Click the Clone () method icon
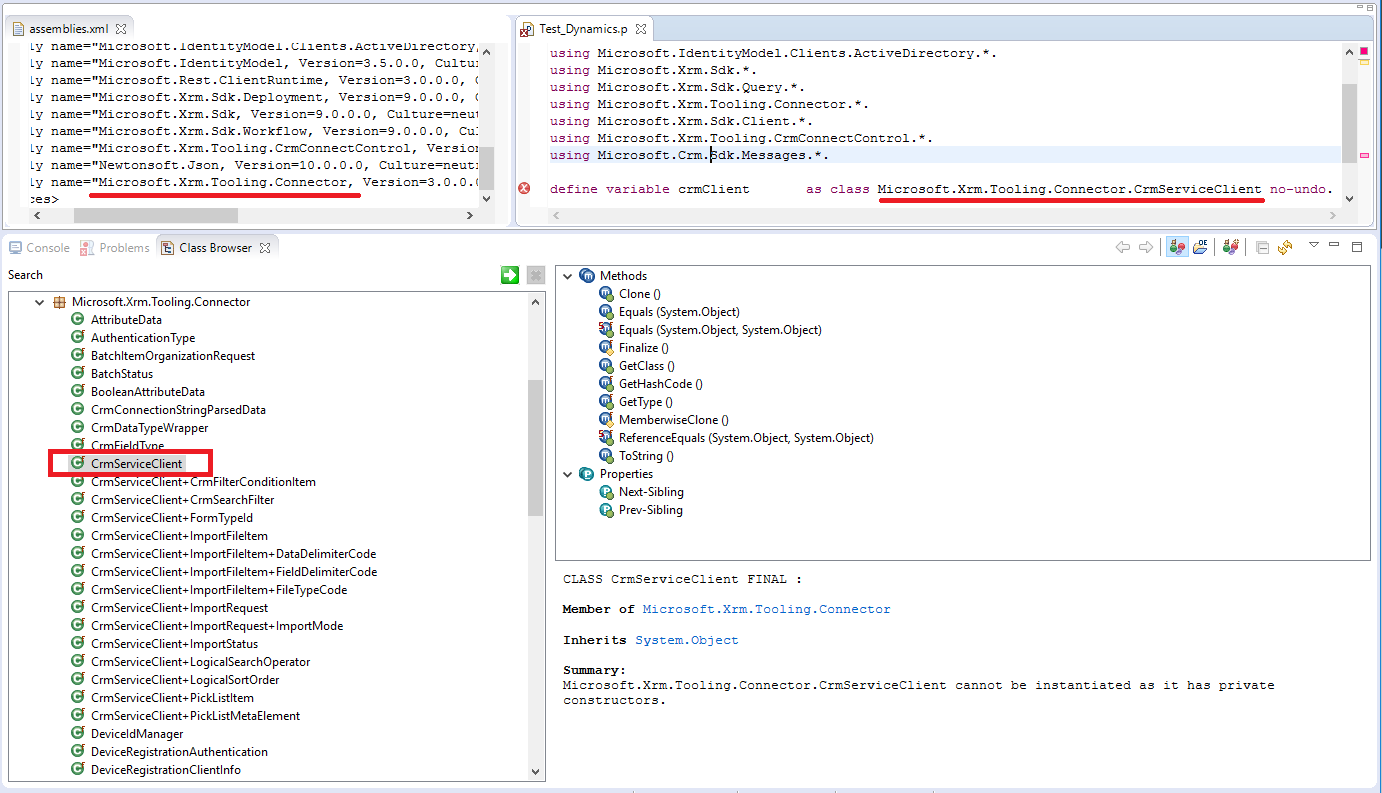The width and height of the screenshot is (1382, 793). tap(605, 294)
